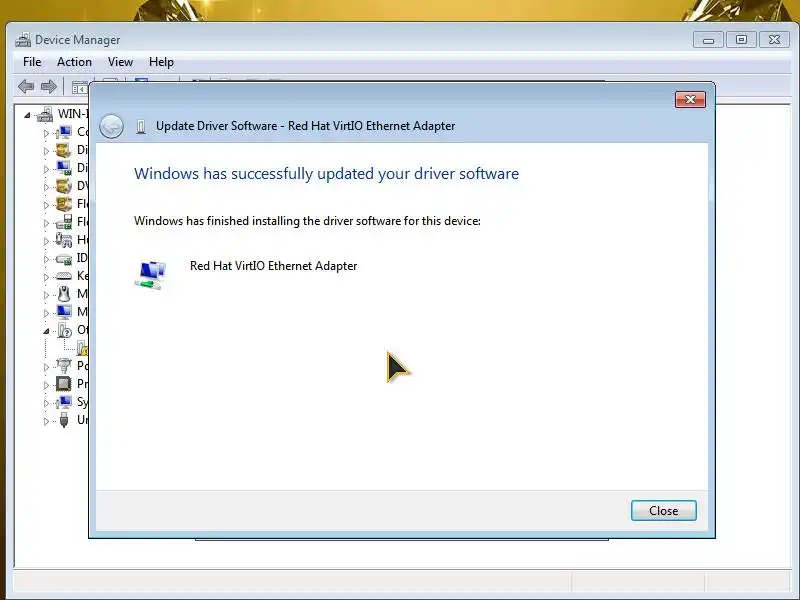Click the network adapter icon beside Red Hat VirtIO
Image resolution: width=800 pixels, height=600 pixels.
pos(151,275)
